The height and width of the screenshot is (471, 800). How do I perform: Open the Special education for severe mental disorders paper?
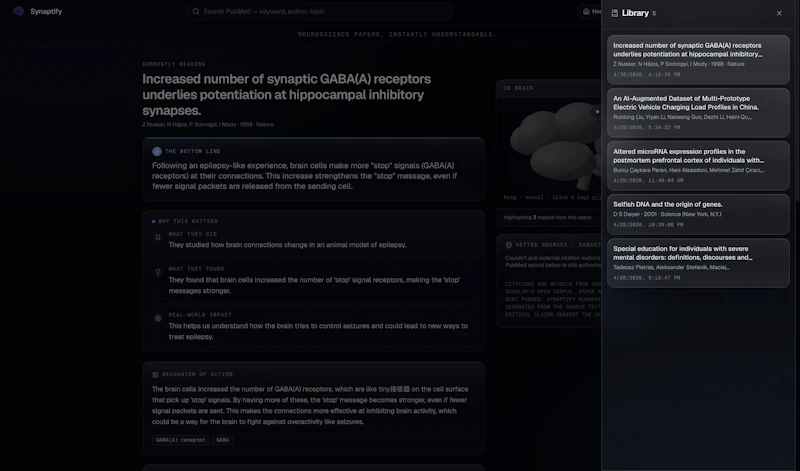click(x=698, y=263)
